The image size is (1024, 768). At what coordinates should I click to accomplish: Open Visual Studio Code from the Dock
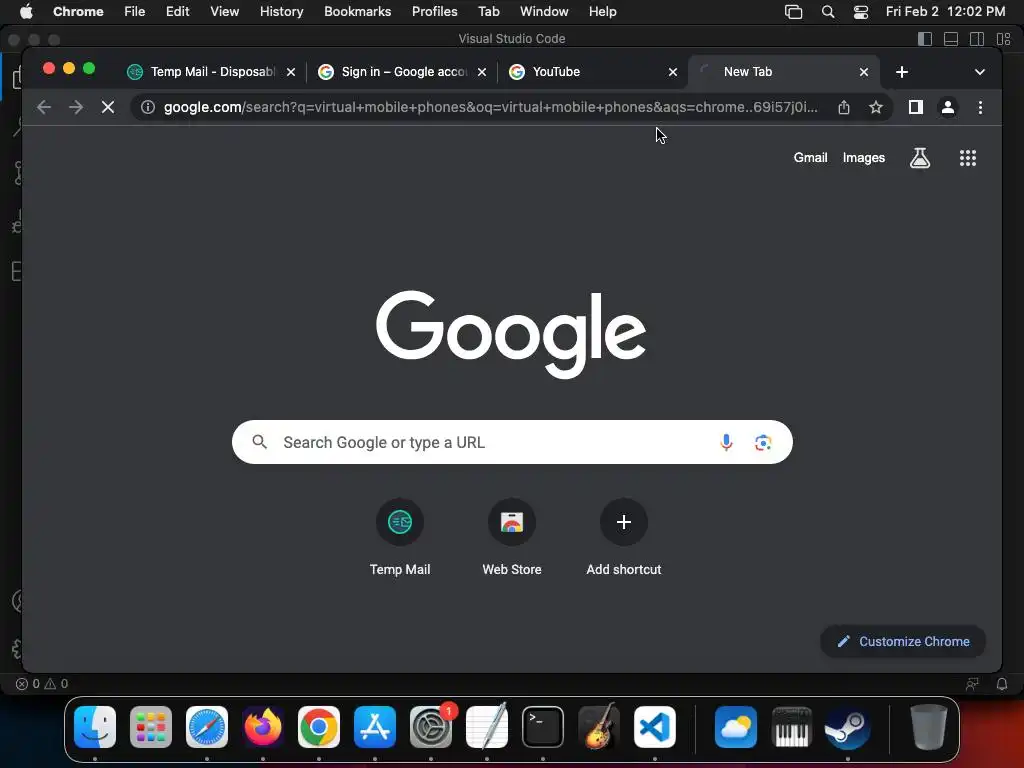pyautogui.click(x=655, y=727)
